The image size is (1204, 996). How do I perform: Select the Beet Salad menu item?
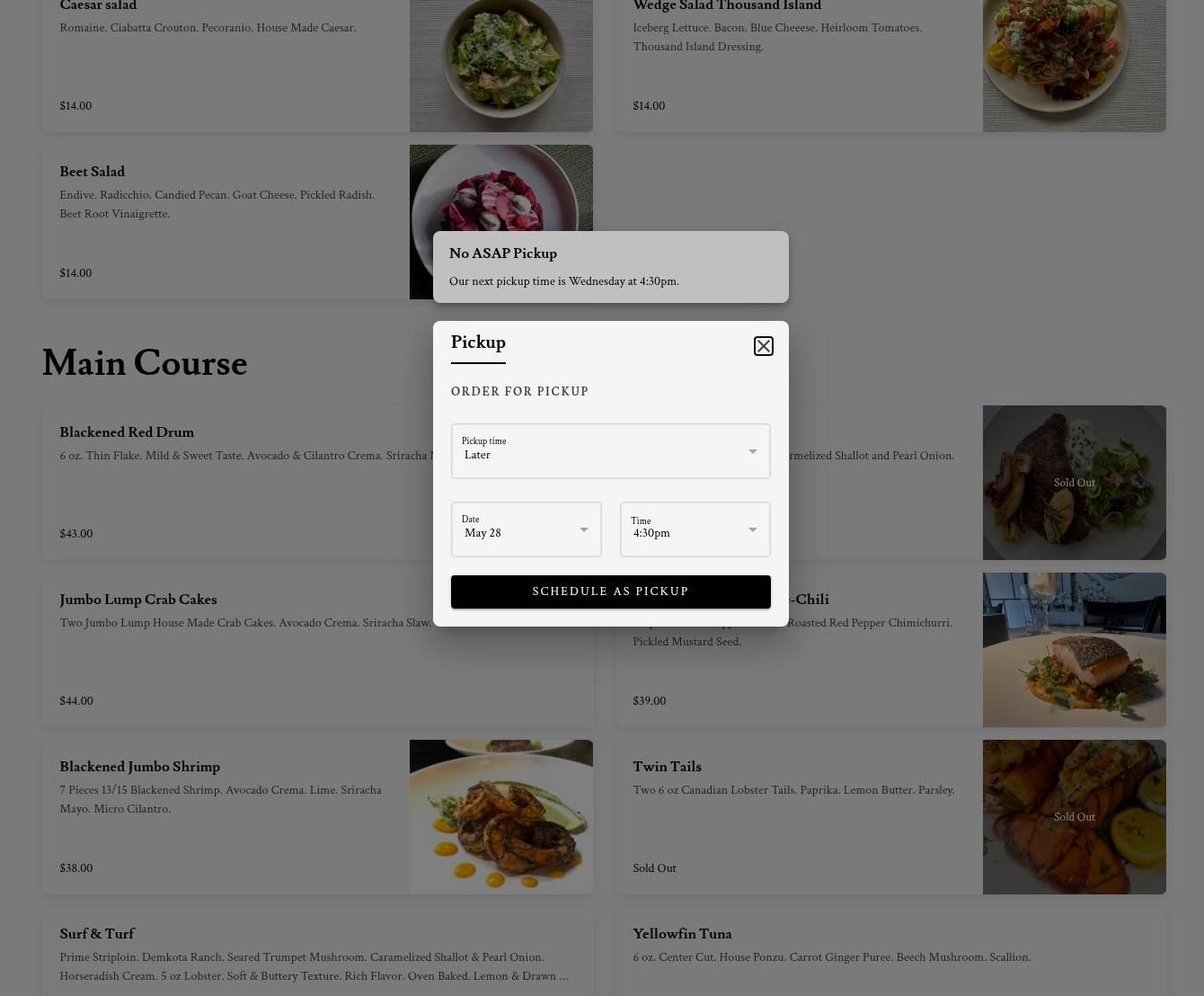pos(226,222)
